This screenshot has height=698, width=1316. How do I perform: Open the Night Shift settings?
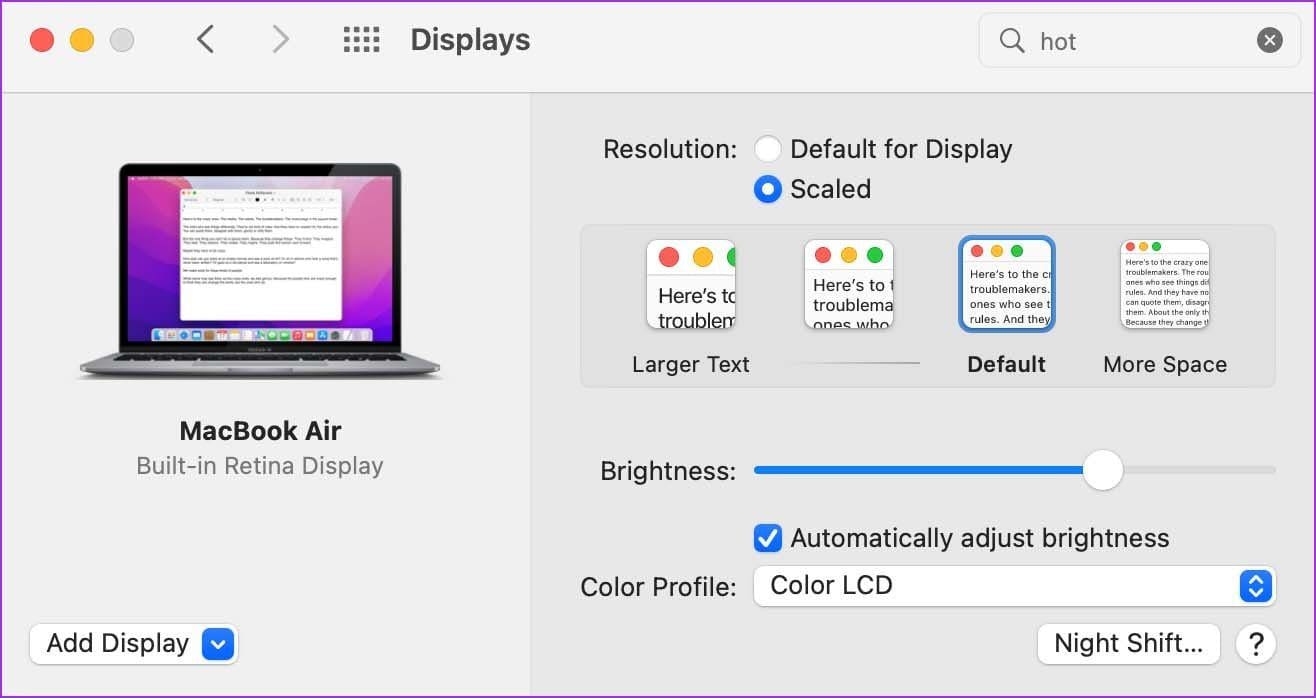click(x=1129, y=644)
